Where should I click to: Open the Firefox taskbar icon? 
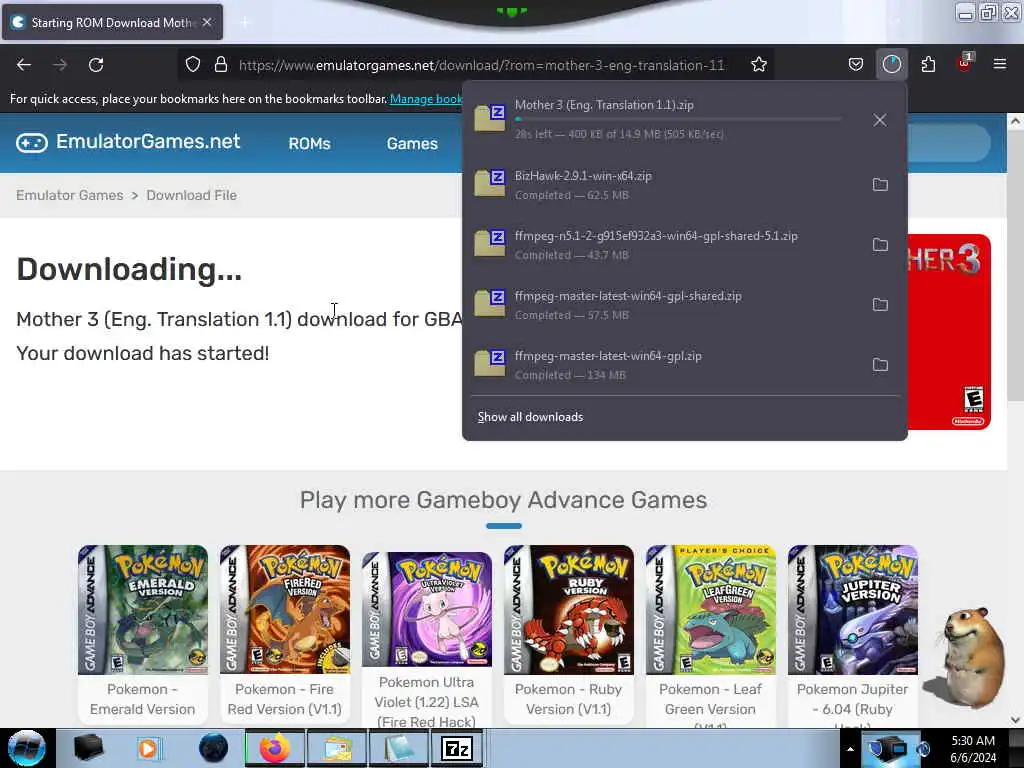[275, 748]
